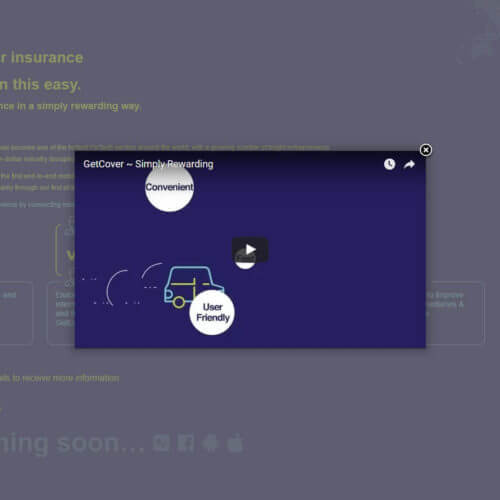This screenshot has width=500, height=500.
Task: Click the Convenient bubble in the video
Action: (x=169, y=187)
